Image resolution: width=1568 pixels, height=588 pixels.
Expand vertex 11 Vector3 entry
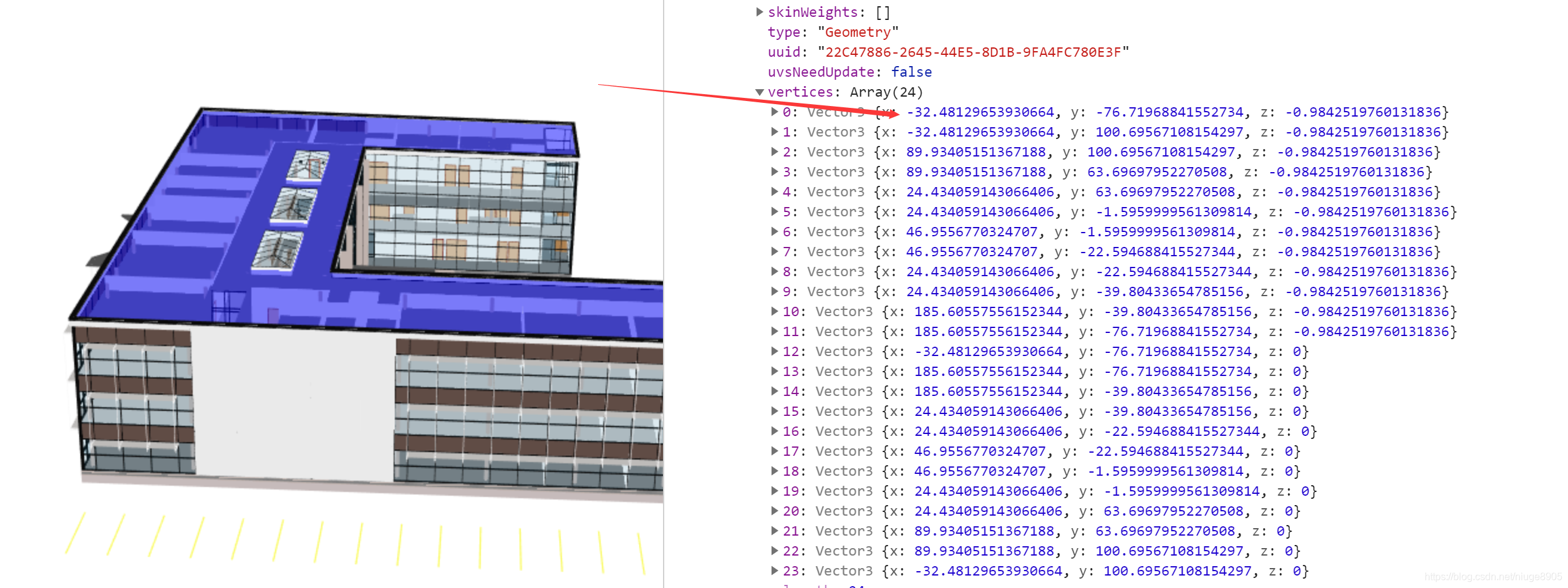pyautogui.click(x=775, y=332)
